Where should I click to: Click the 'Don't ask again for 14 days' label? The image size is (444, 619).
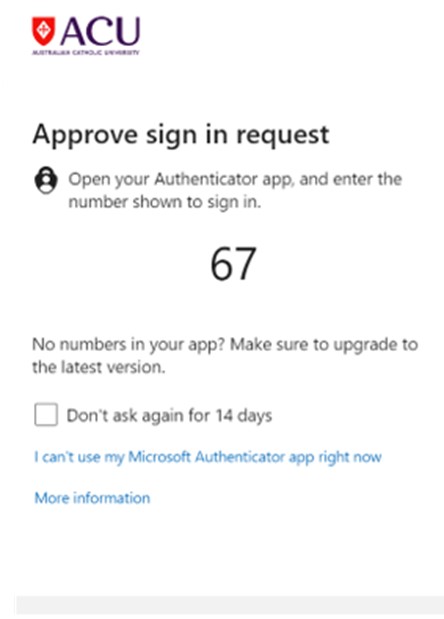pyautogui.click(x=169, y=416)
